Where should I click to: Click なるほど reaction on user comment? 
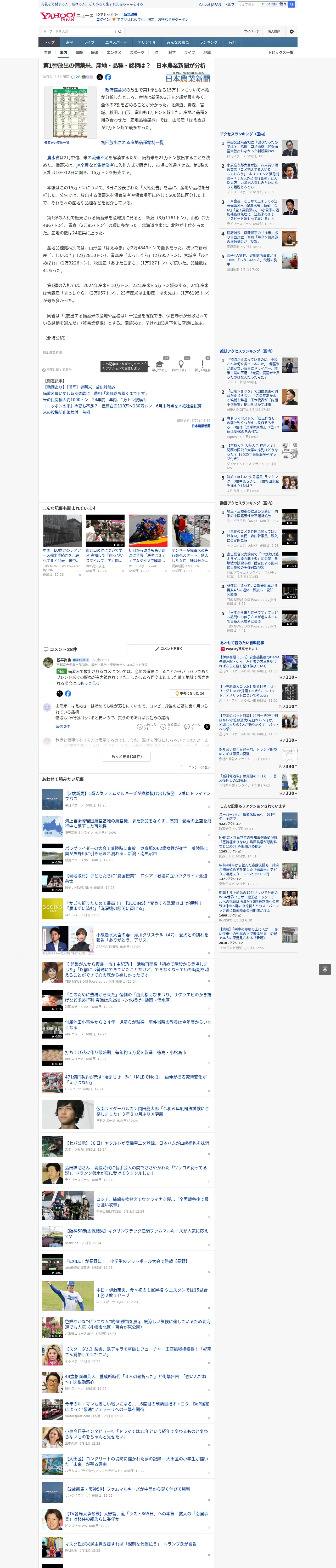[170, 727]
